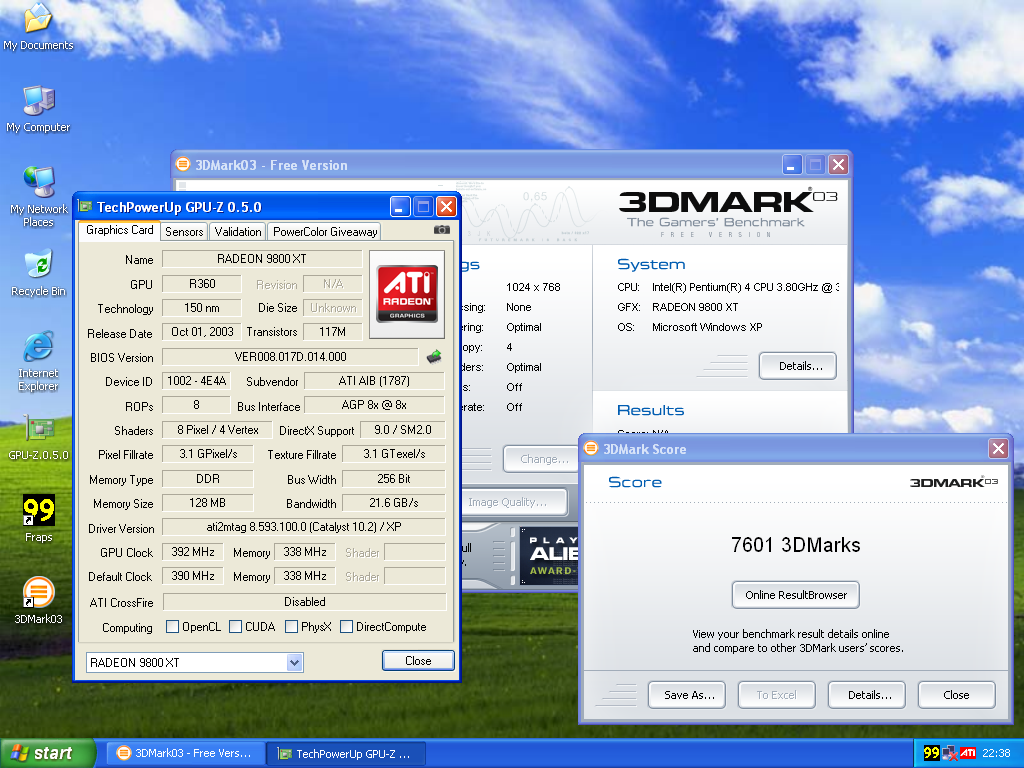The height and width of the screenshot is (768, 1024).
Task: Switch to the Sensors tab
Action: click(x=184, y=231)
